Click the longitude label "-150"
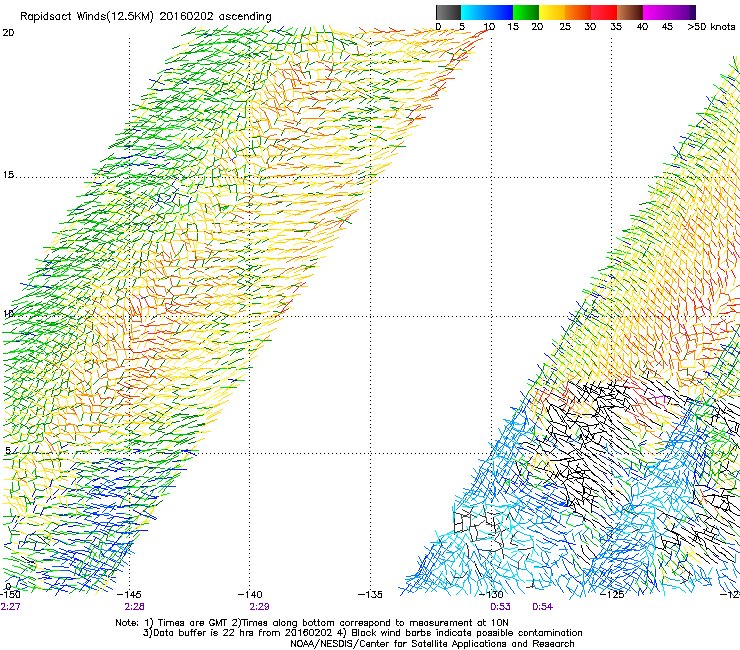The height and width of the screenshot is (650, 740). tap(10, 594)
